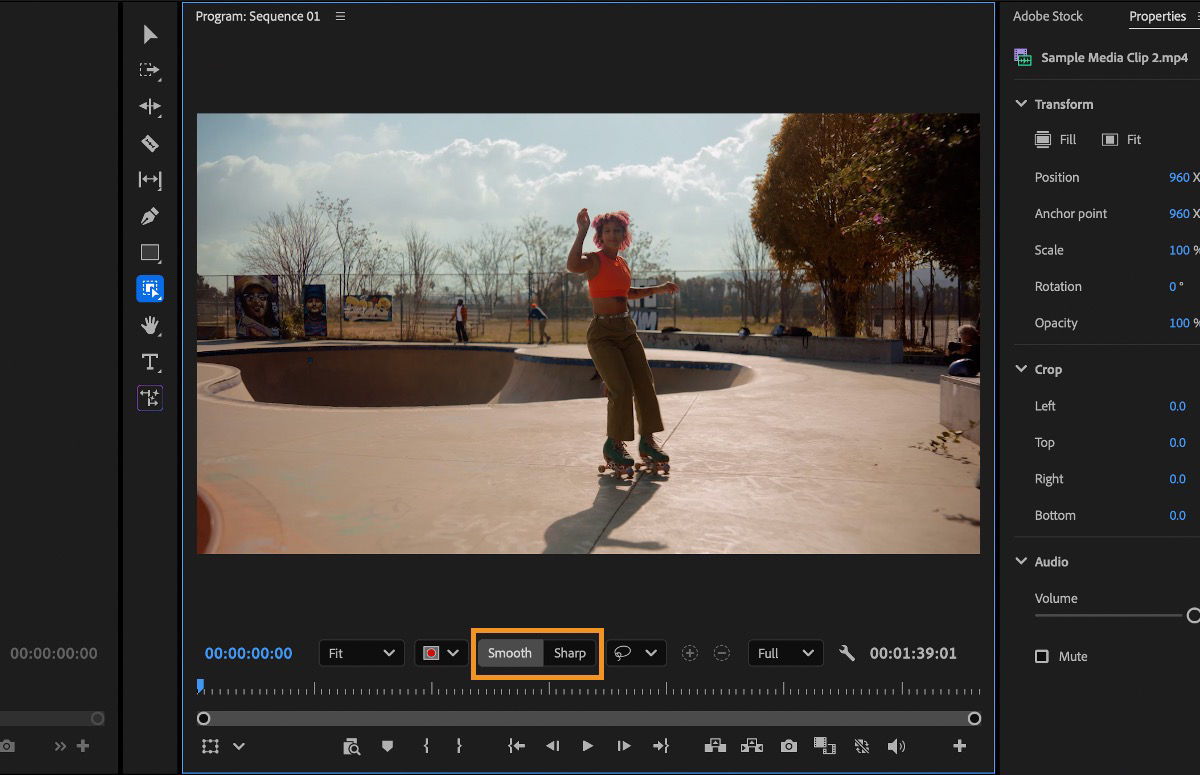Click the Fill button under Transform
This screenshot has width=1200, height=775.
1056,139
